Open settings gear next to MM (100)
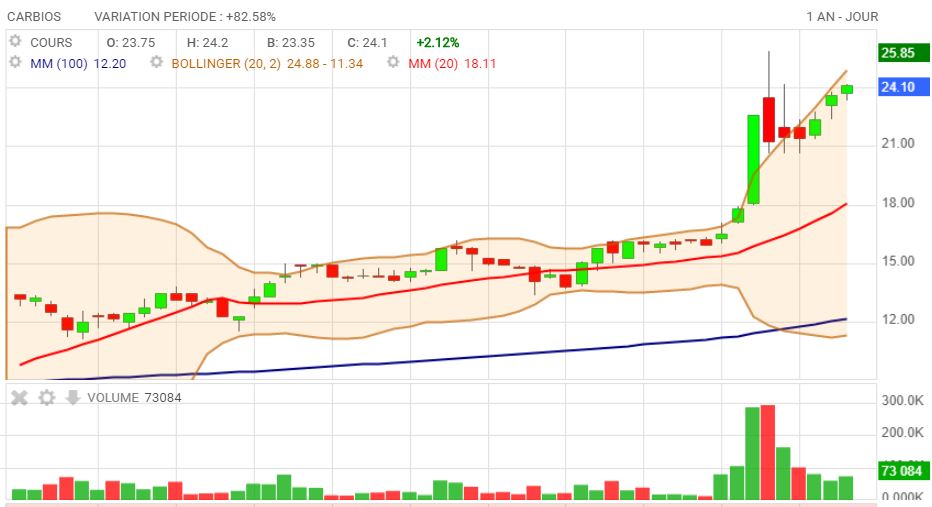This screenshot has height=507, width=932. (x=15, y=62)
